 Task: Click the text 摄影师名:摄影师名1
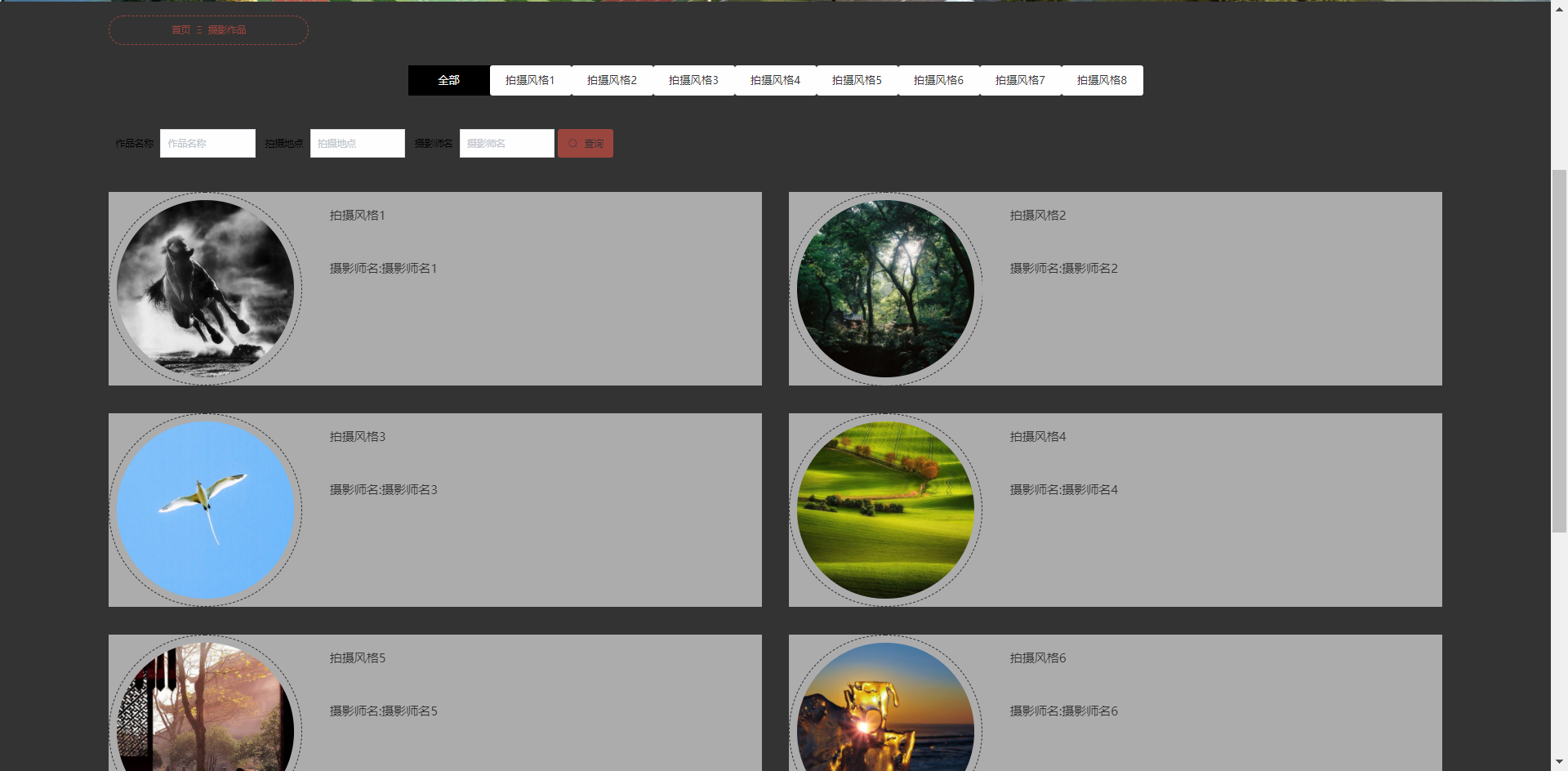click(x=383, y=269)
